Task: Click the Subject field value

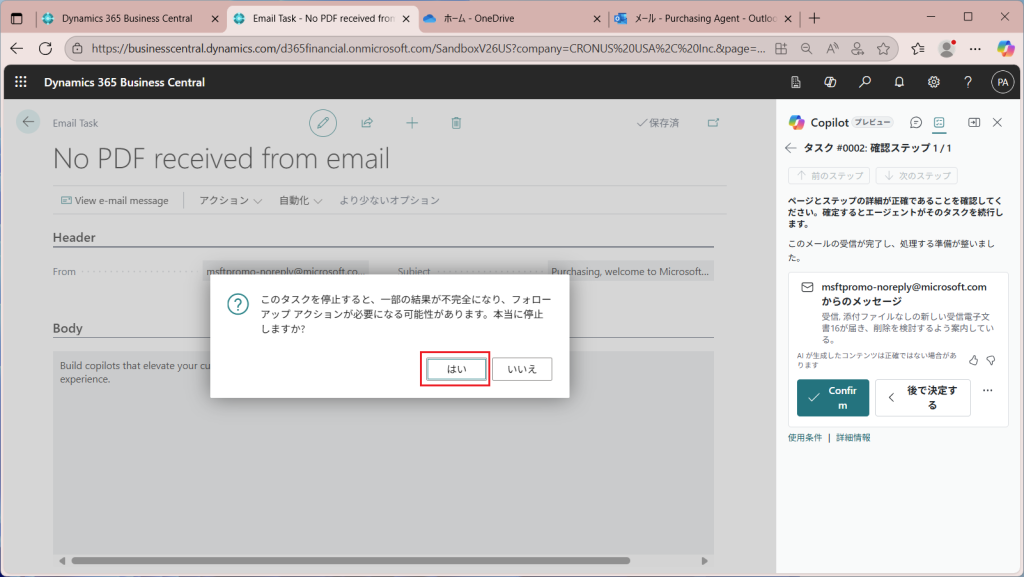Action: (x=630, y=271)
